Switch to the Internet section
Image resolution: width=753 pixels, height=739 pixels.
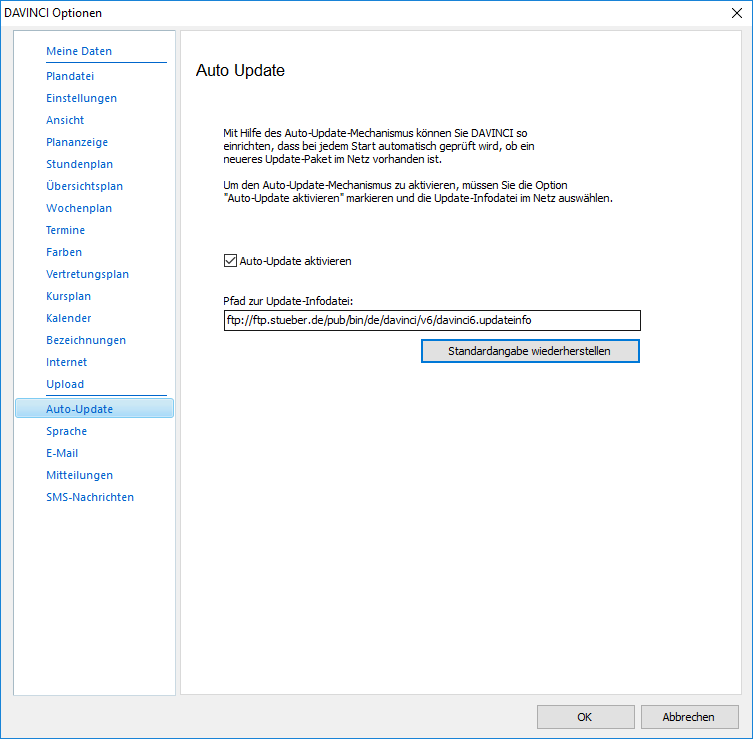66,362
